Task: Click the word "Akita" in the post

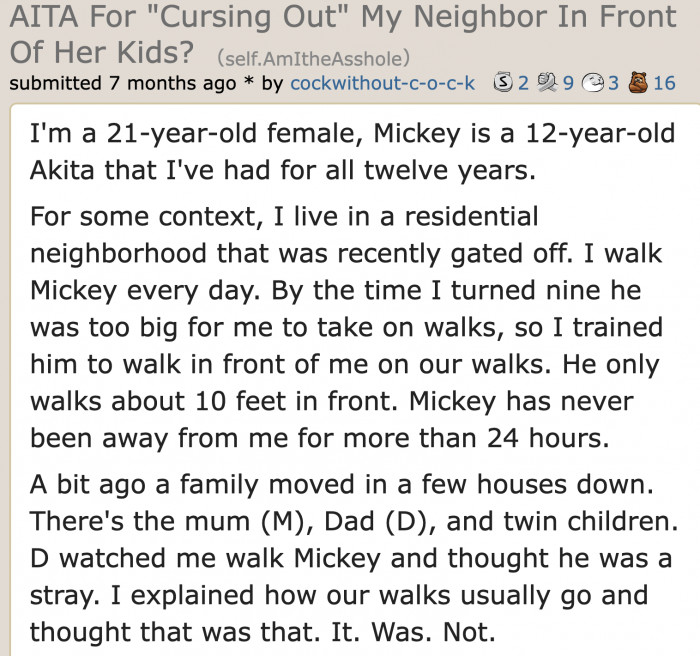Action: coord(62,170)
